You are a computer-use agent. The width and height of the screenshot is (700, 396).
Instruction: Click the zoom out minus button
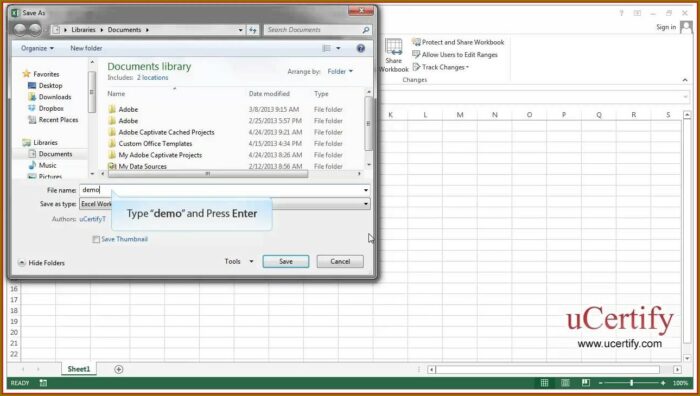[x=600, y=383]
